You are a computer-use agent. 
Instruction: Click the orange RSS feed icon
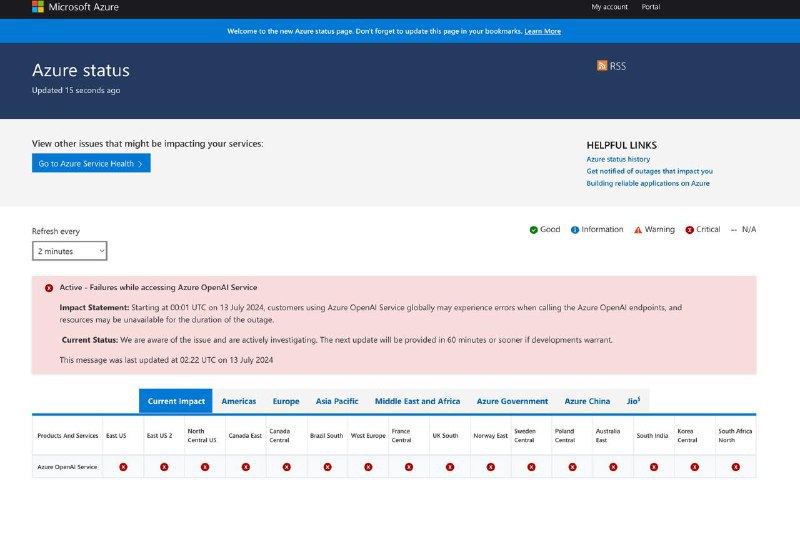[x=602, y=66]
